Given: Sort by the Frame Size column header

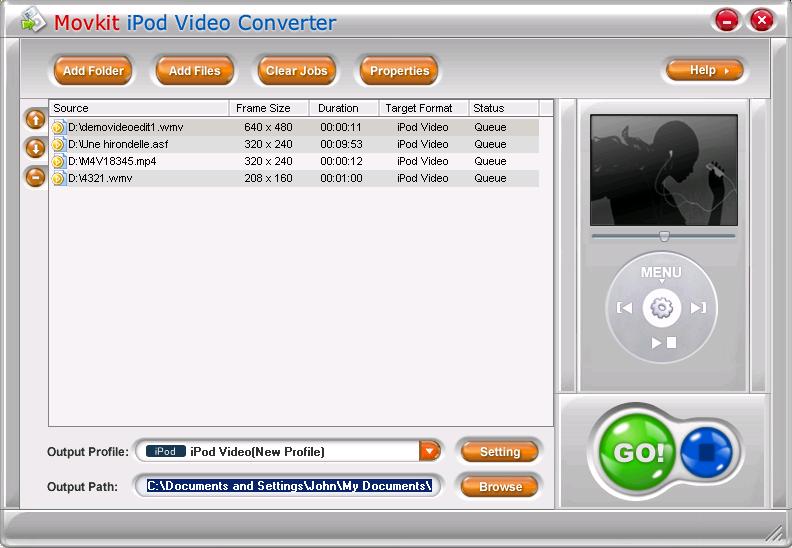Looking at the screenshot, I should pos(269,108).
